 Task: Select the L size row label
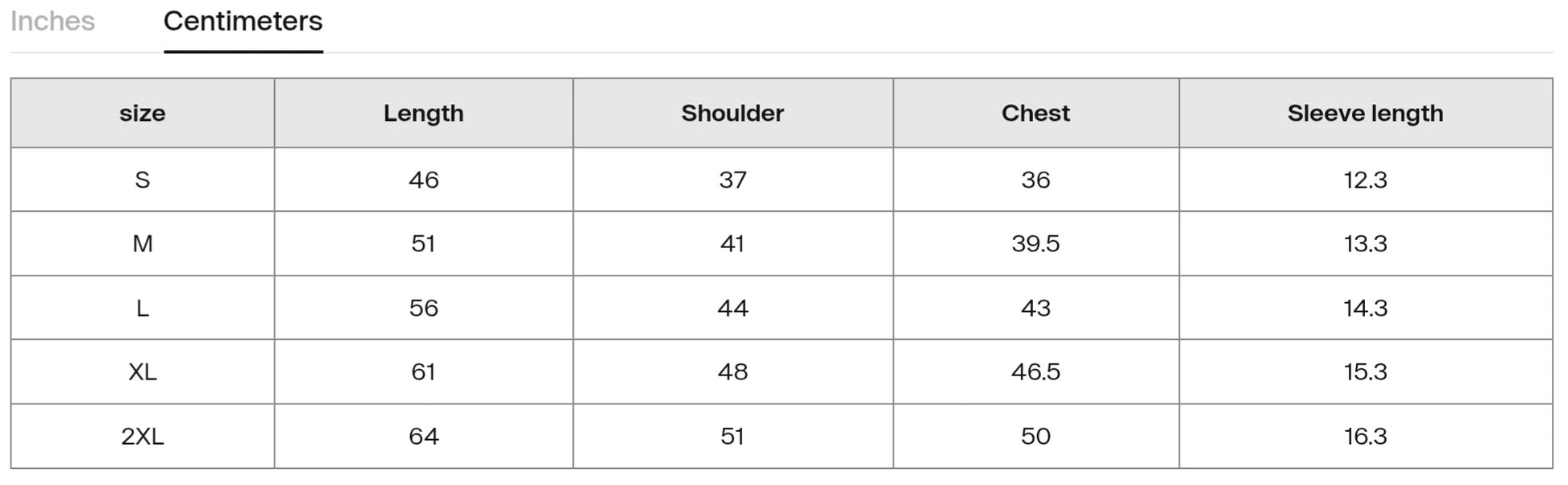coord(142,308)
